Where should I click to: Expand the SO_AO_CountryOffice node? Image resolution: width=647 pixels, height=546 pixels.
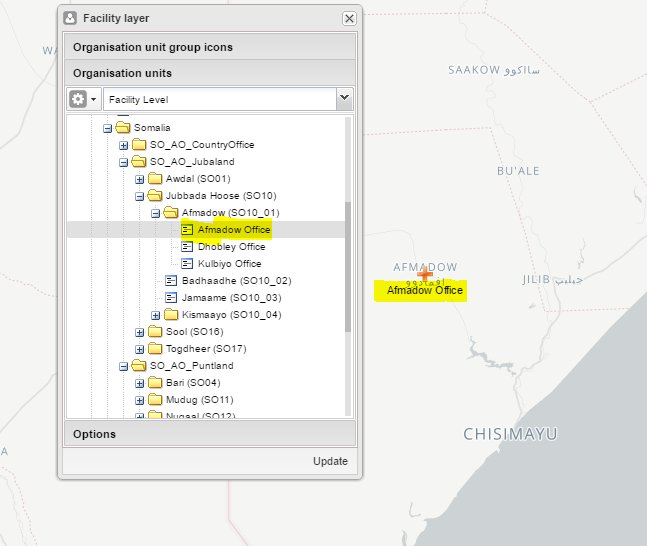(124, 144)
